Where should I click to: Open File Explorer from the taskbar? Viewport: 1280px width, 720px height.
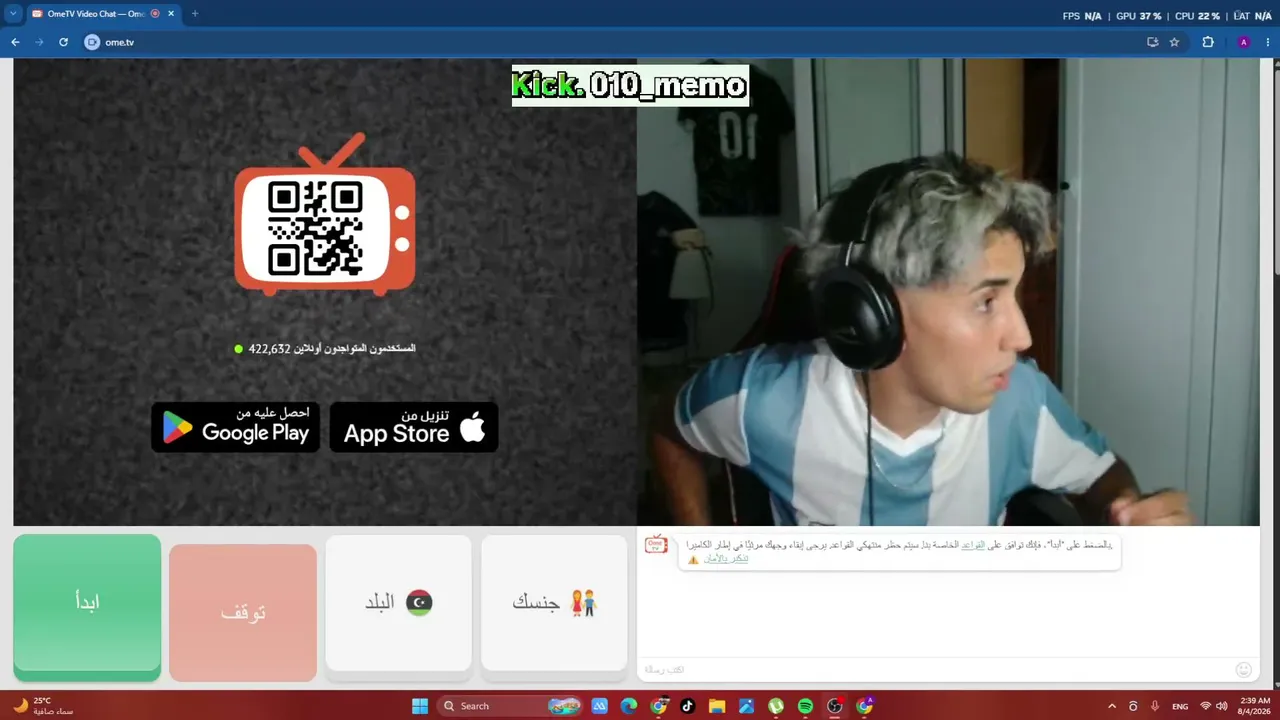[717, 706]
